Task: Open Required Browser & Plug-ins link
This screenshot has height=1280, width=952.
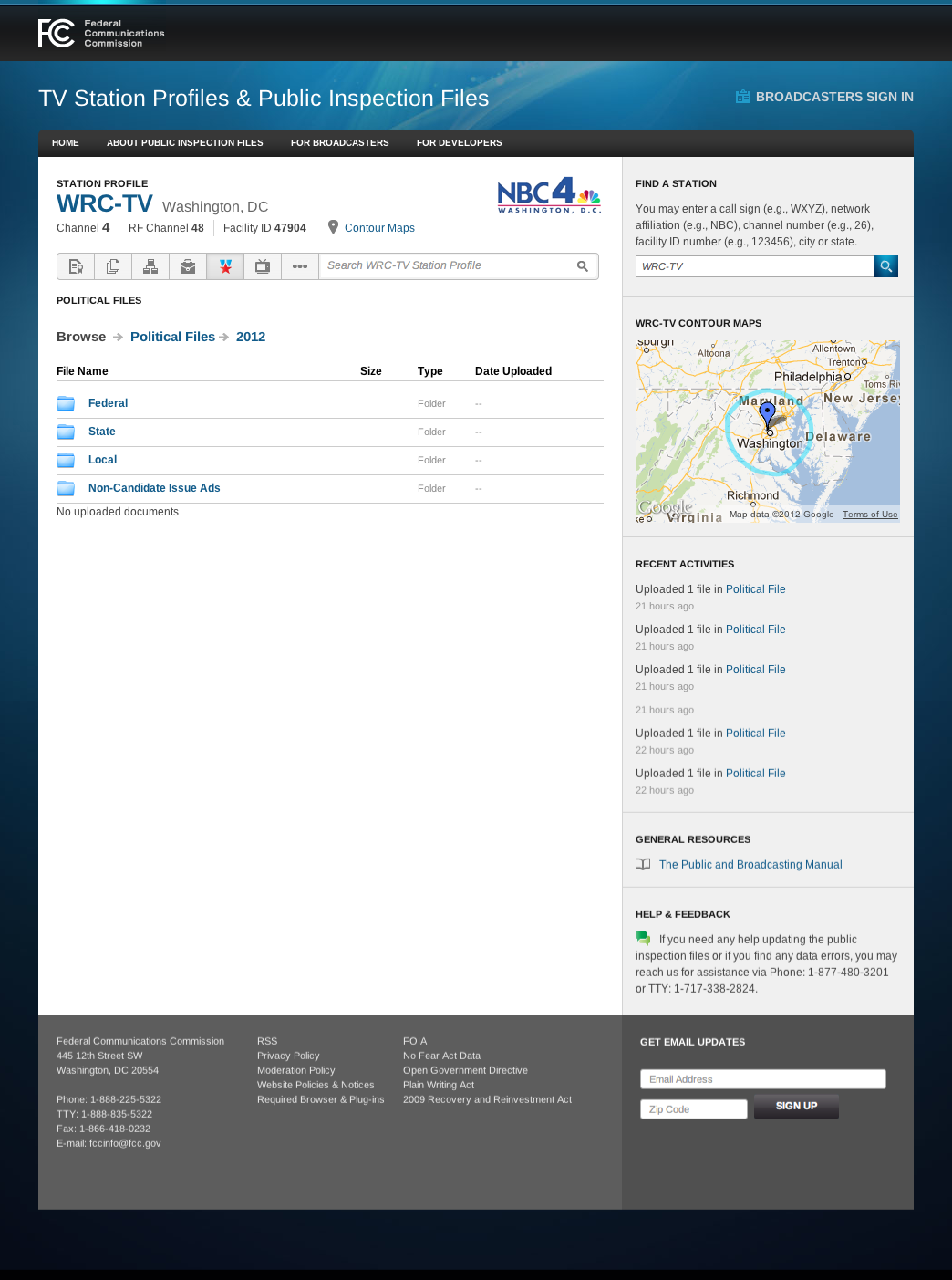Action: [x=321, y=1099]
